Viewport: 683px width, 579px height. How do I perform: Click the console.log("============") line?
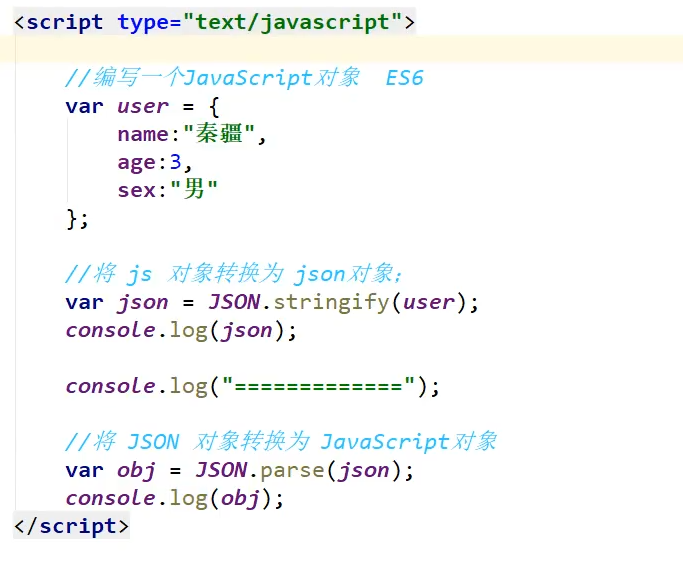pos(253,386)
